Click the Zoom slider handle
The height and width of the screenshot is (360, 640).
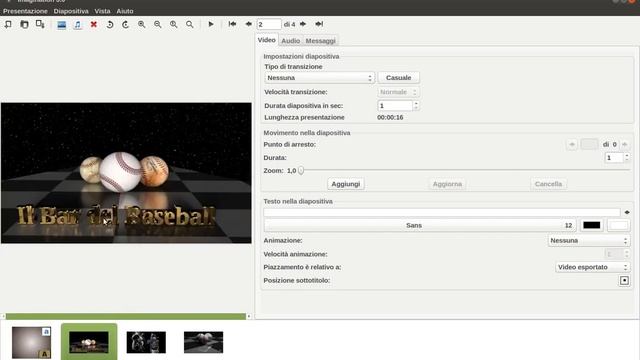(301, 171)
